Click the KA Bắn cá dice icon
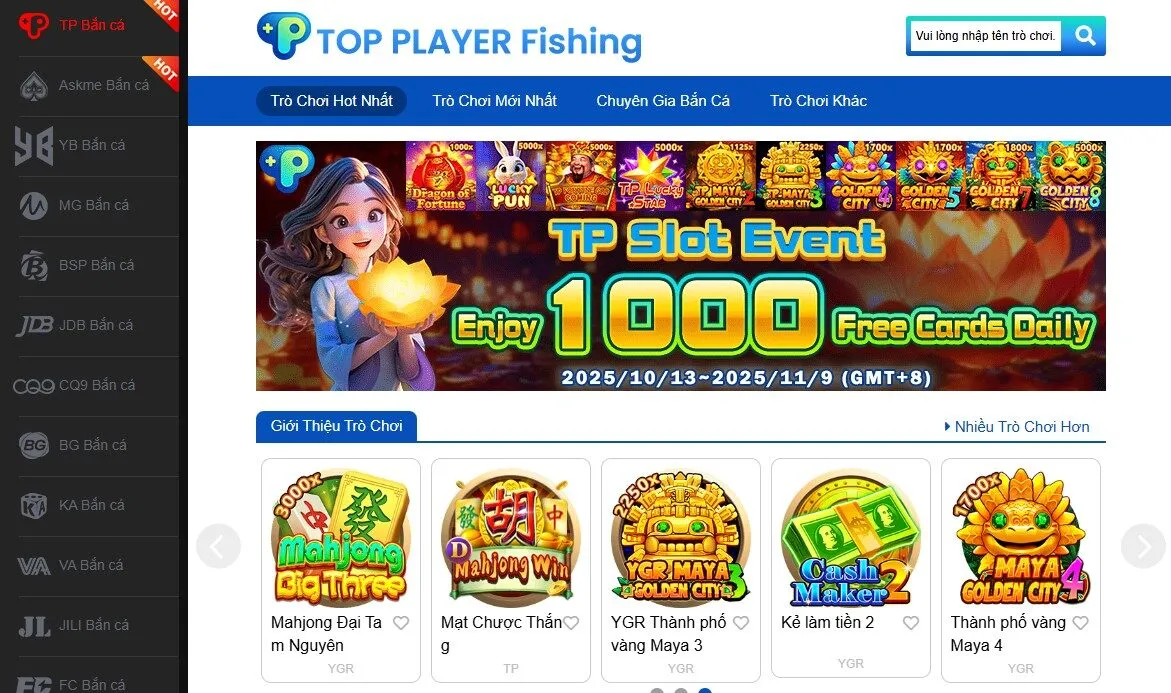1171x693 pixels. (x=34, y=506)
